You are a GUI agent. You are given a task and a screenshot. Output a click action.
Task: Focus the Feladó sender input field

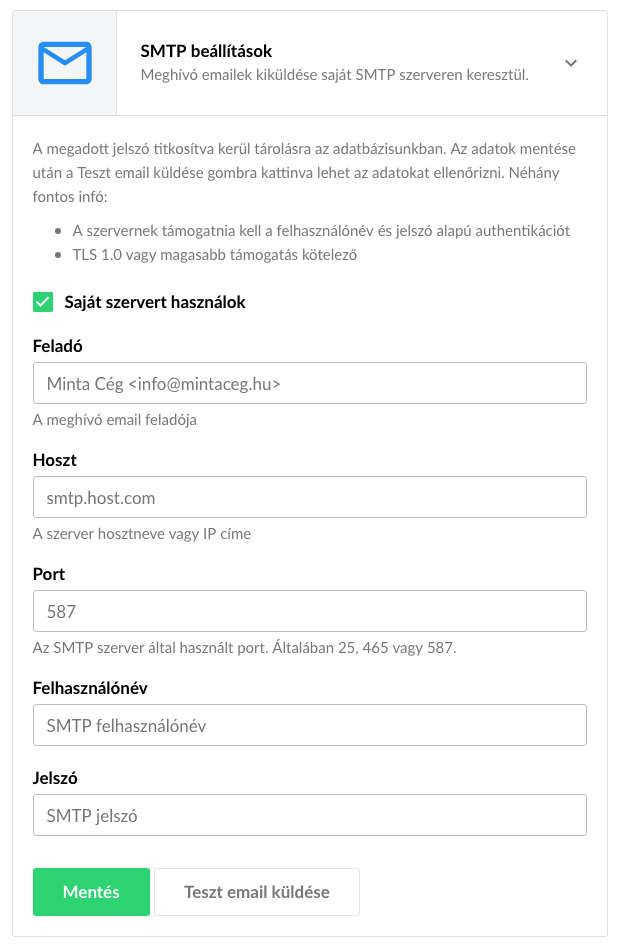pyautogui.click(x=309, y=383)
